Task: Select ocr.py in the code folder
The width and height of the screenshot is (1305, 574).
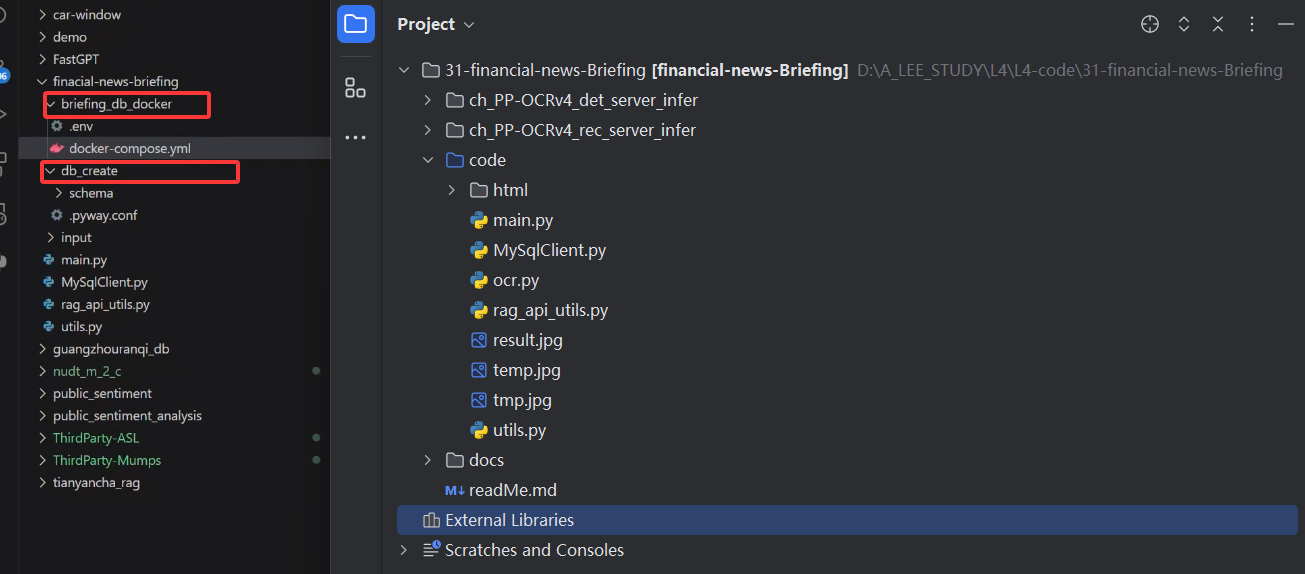Action: 516,280
